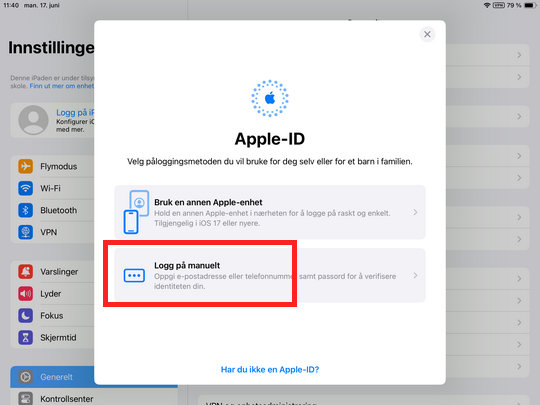Select Generelt in the settings sidebar
This screenshot has height=405, width=540.
click(x=56, y=377)
